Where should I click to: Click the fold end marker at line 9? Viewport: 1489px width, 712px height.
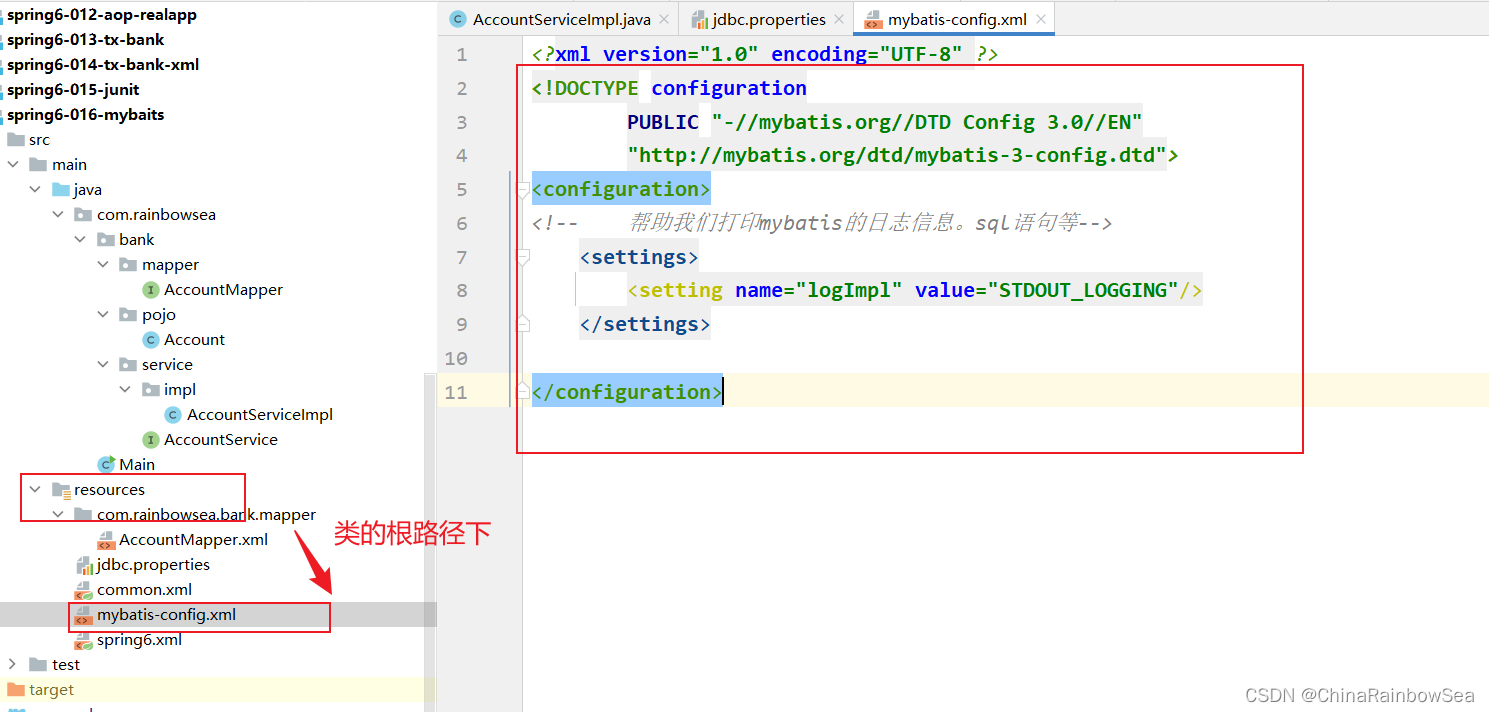522,324
